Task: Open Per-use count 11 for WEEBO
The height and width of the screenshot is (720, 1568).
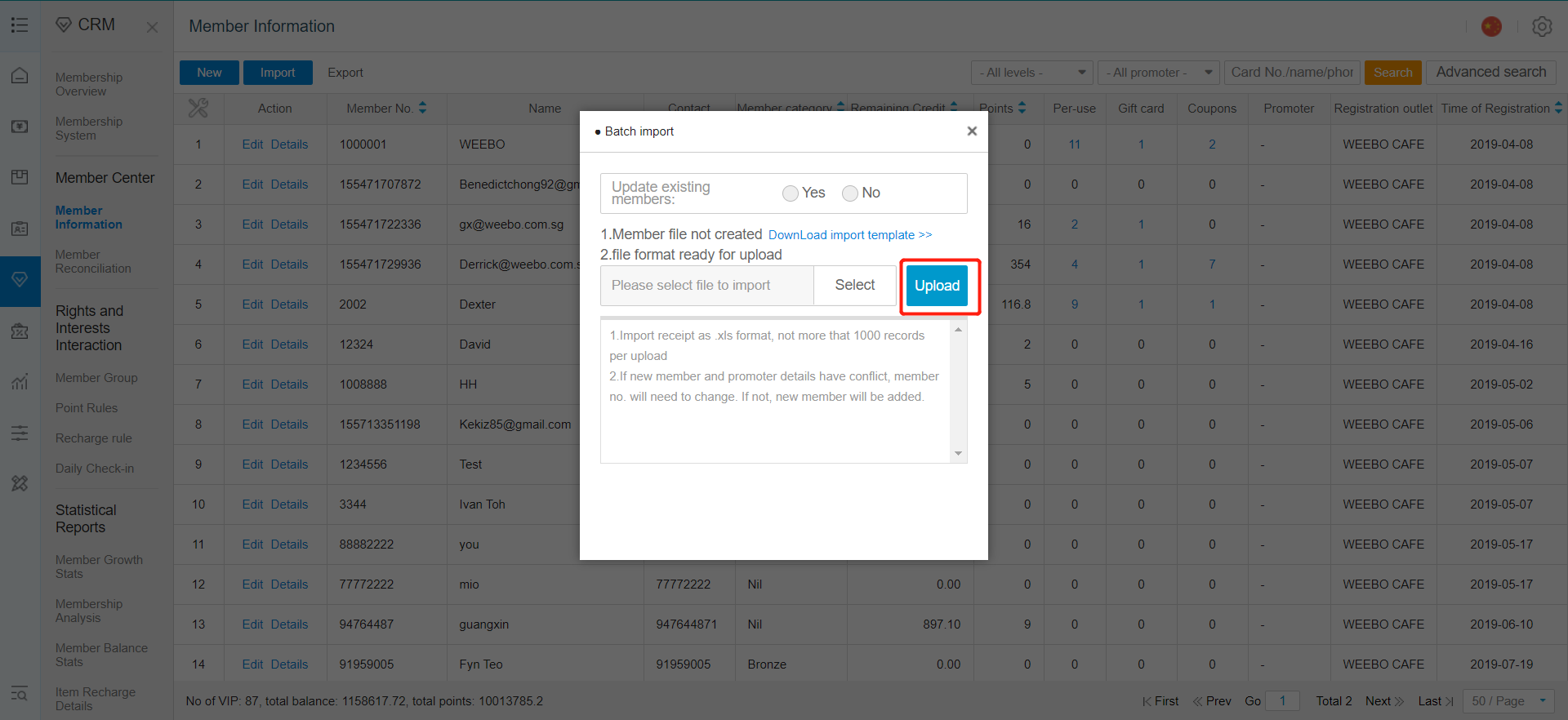Action: tap(1075, 144)
